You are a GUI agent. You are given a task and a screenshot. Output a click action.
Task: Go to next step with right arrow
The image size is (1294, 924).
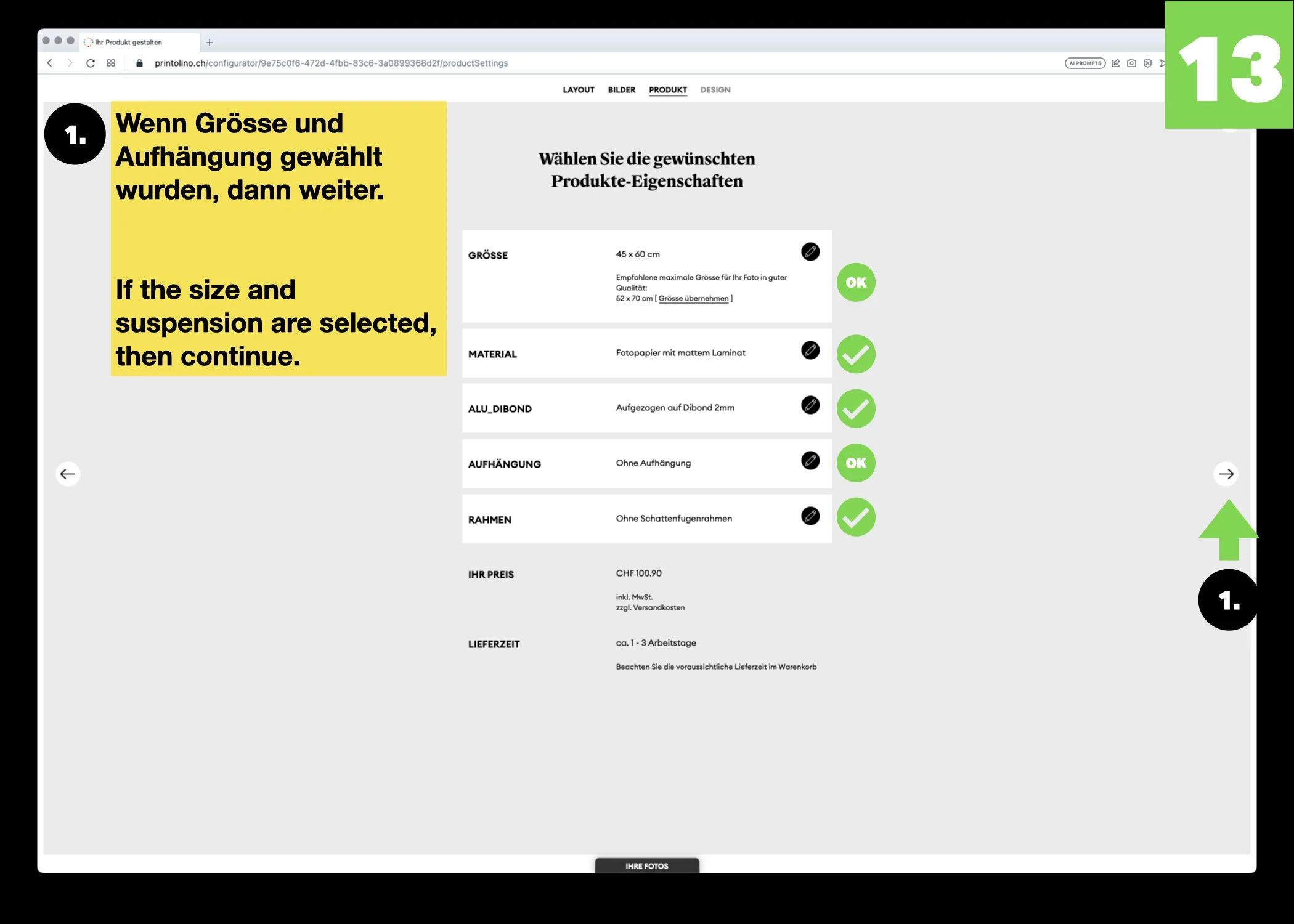pos(1226,474)
